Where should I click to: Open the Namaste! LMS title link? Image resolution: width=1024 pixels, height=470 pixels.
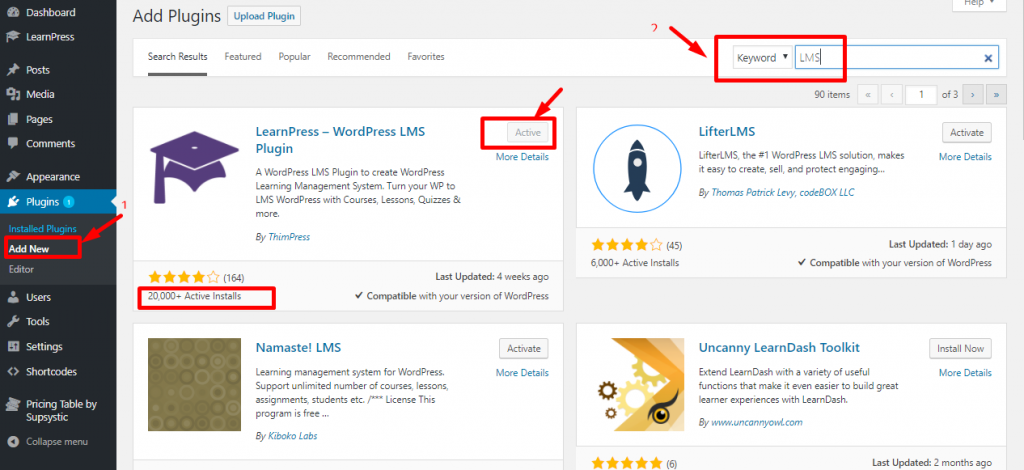coord(298,347)
